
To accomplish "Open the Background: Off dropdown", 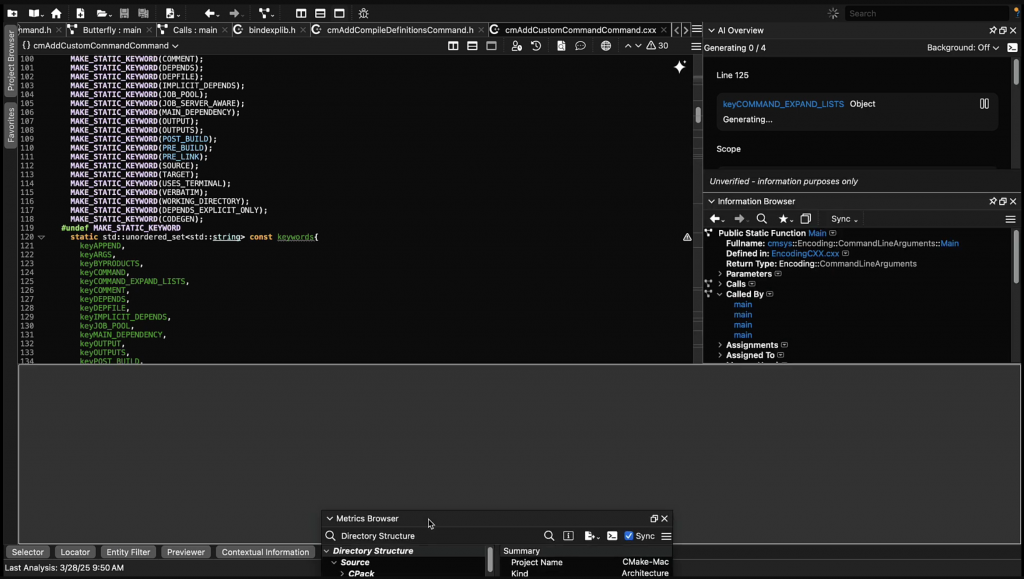I will pyautogui.click(x=963, y=48).
